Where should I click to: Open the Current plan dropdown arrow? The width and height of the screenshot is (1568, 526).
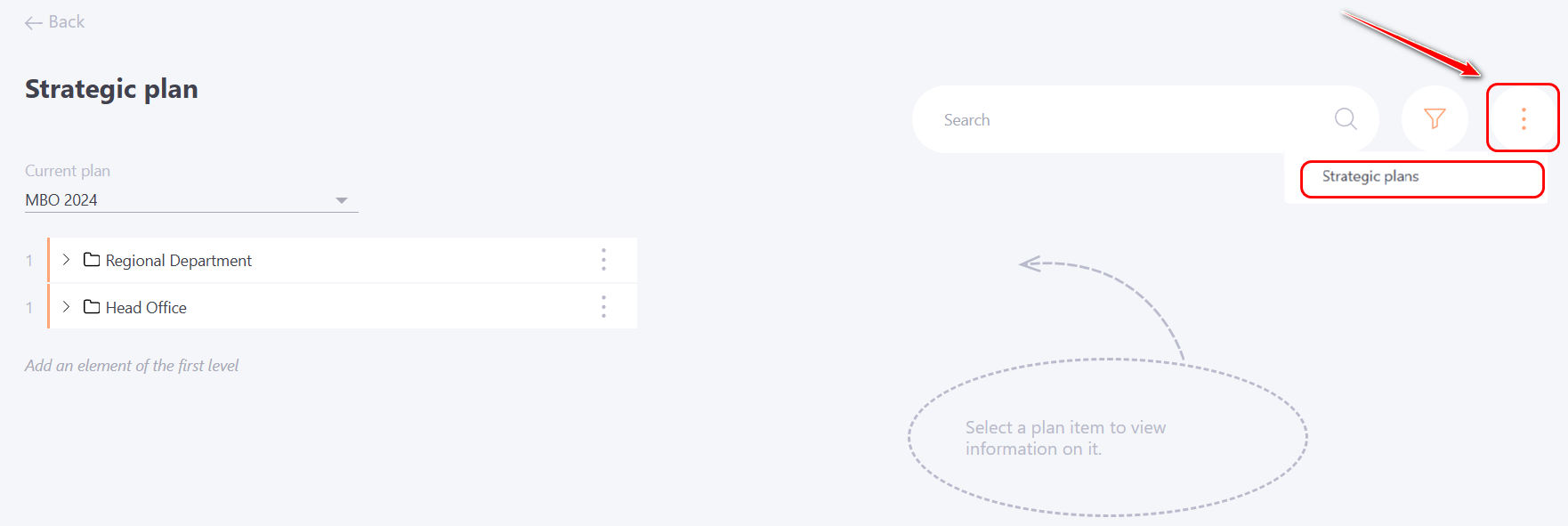[x=342, y=200]
